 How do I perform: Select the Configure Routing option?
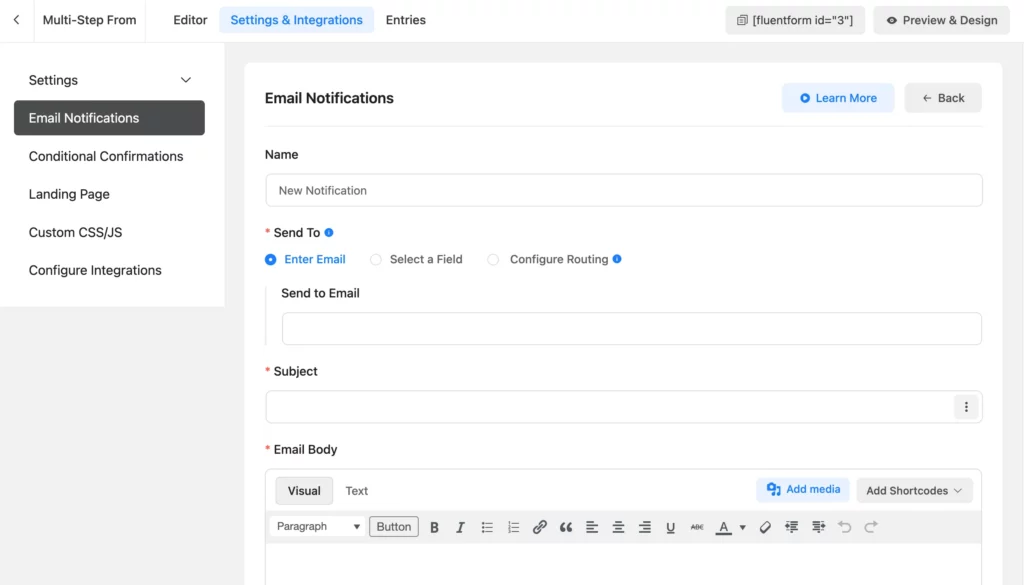coord(493,259)
